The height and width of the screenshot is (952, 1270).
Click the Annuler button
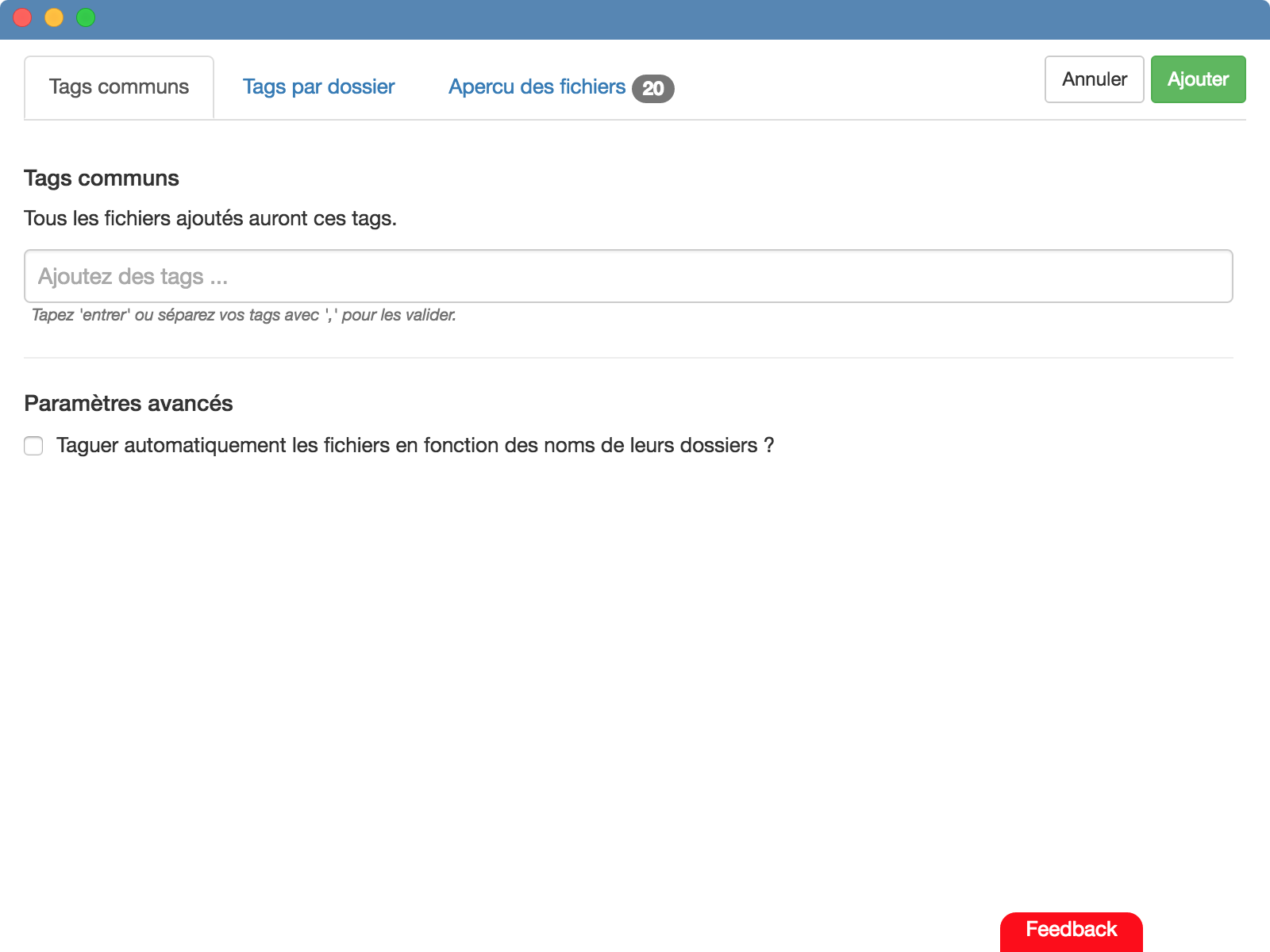tap(1094, 79)
